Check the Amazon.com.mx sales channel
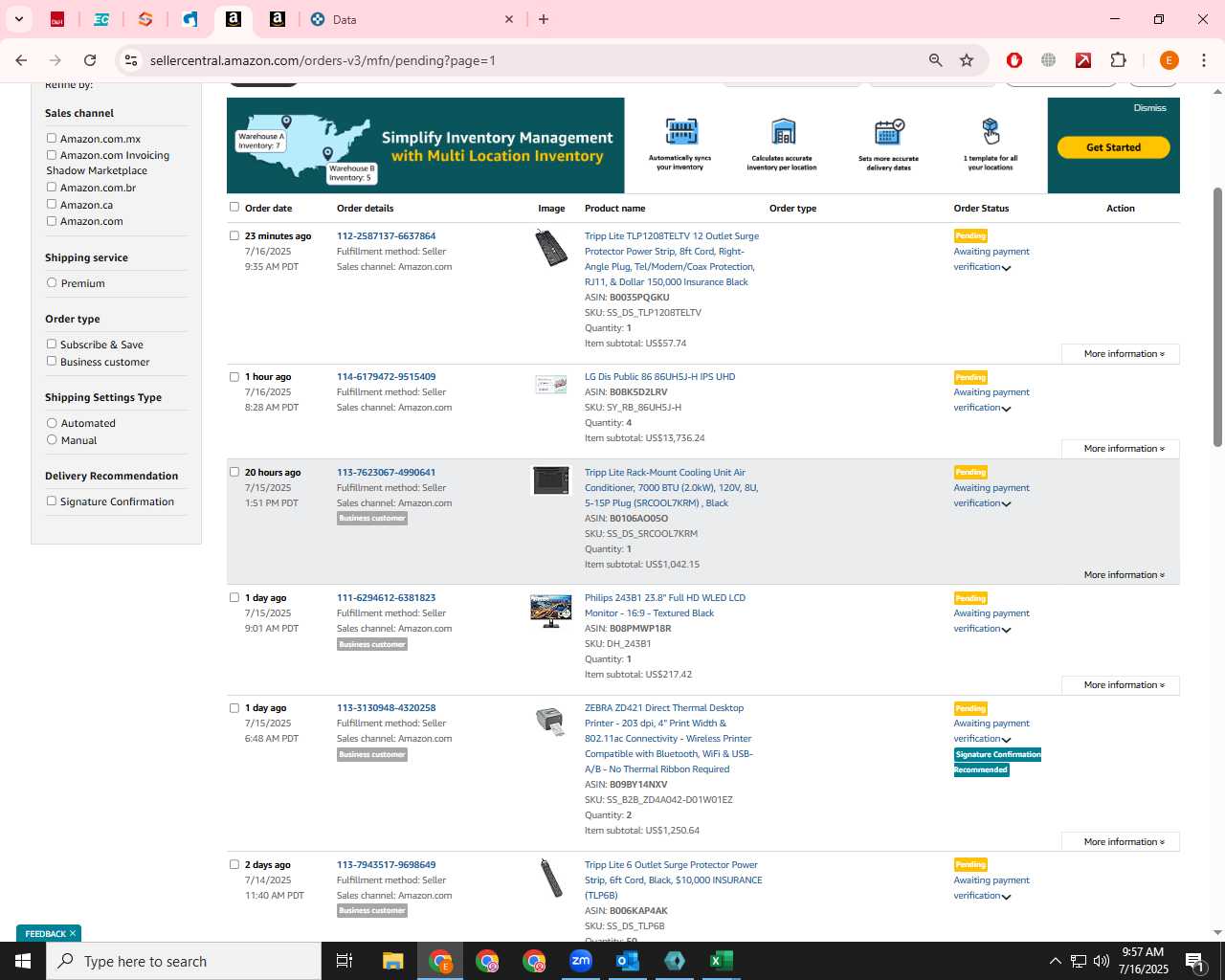Viewport: 1225px width, 980px height. [x=52, y=139]
